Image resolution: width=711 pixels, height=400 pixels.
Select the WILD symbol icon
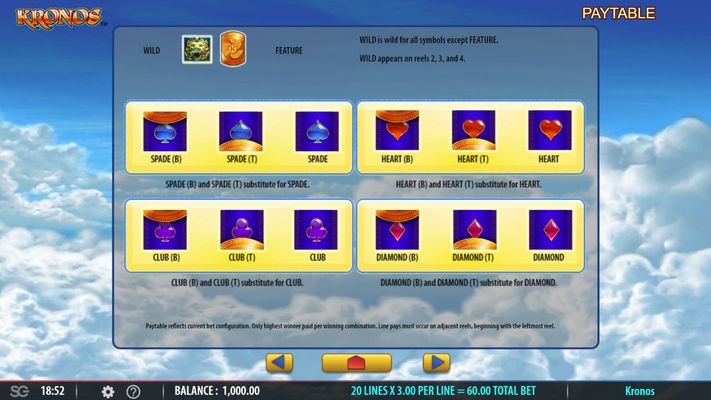(197, 49)
